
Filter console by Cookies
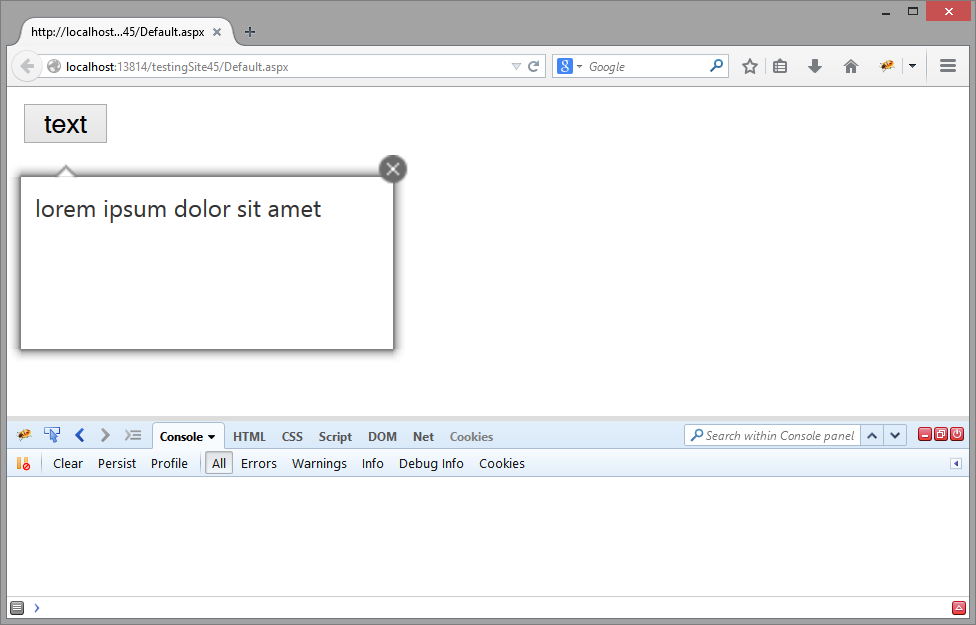click(502, 464)
